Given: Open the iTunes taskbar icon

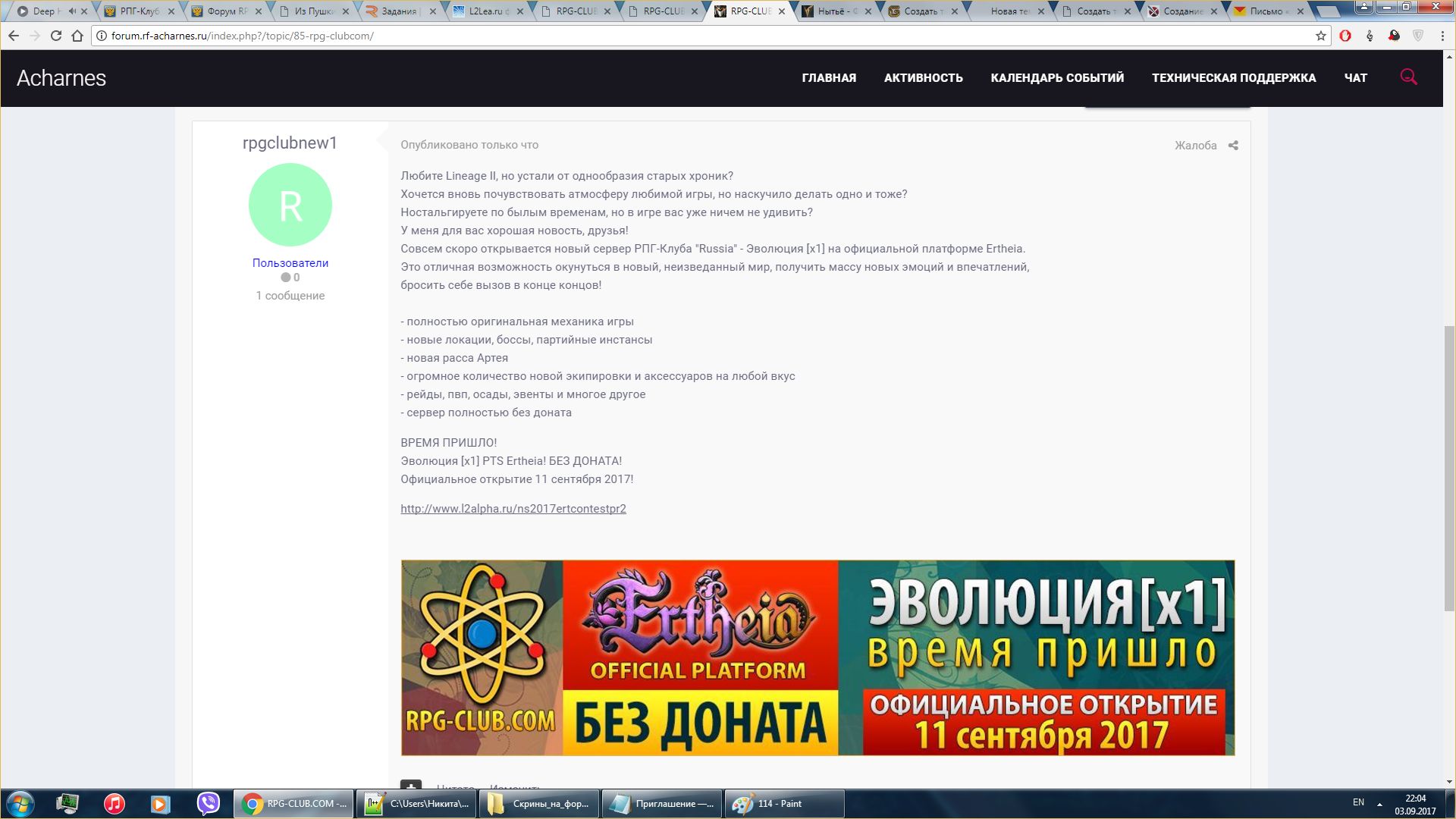Looking at the screenshot, I should click(115, 804).
